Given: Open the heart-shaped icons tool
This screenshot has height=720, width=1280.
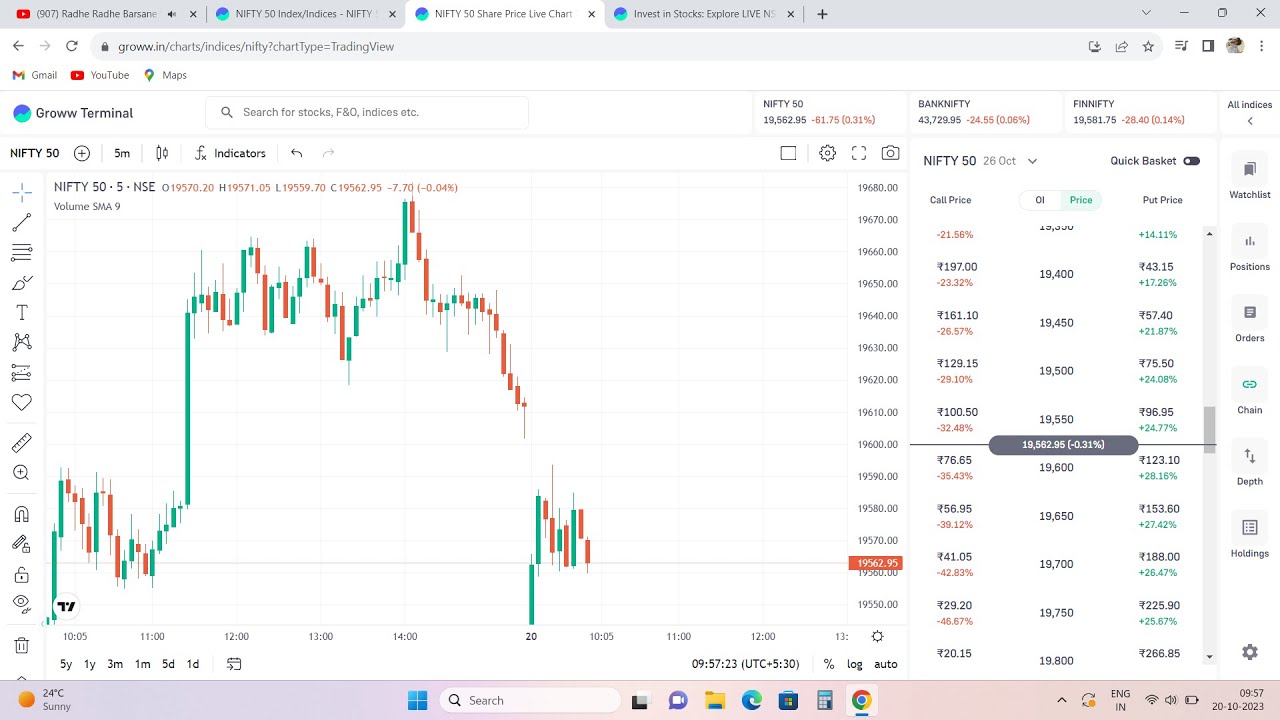Looking at the screenshot, I should [22, 402].
